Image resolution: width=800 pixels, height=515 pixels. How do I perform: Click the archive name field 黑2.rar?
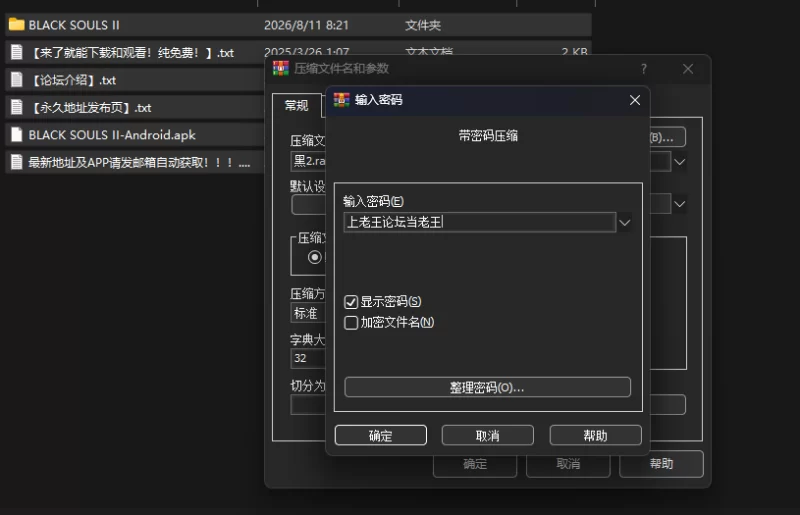(x=308, y=161)
